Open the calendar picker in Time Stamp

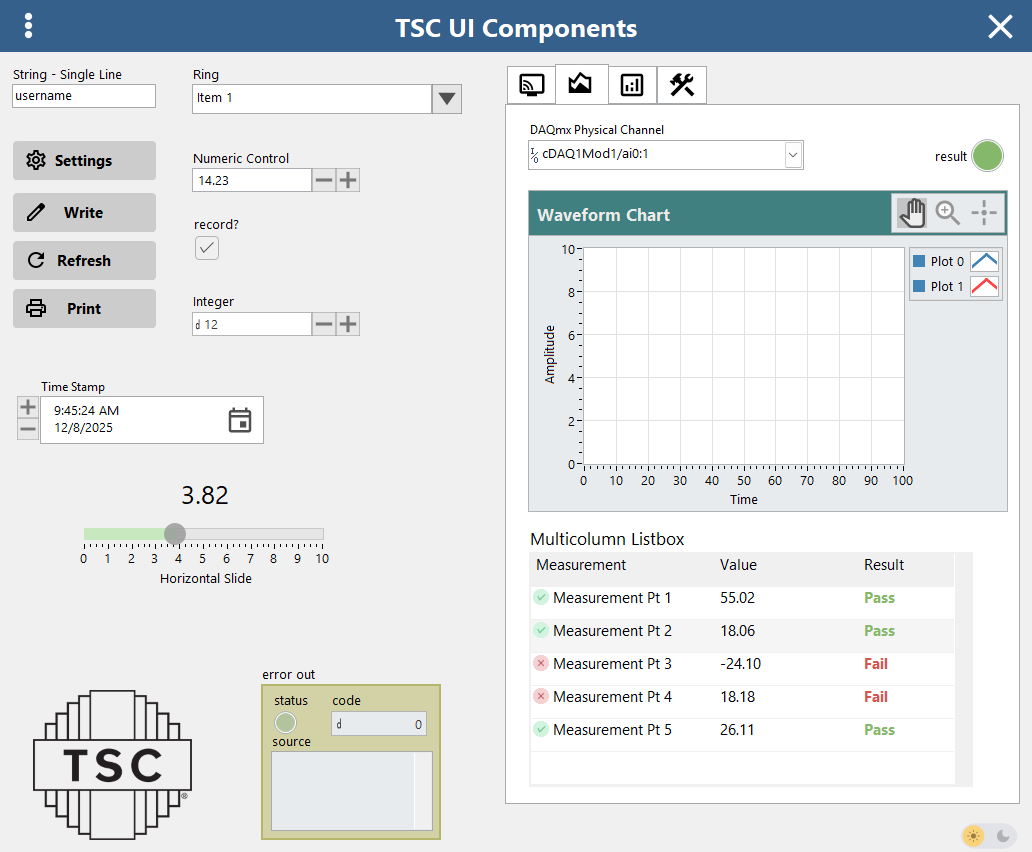pyautogui.click(x=240, y=420)
